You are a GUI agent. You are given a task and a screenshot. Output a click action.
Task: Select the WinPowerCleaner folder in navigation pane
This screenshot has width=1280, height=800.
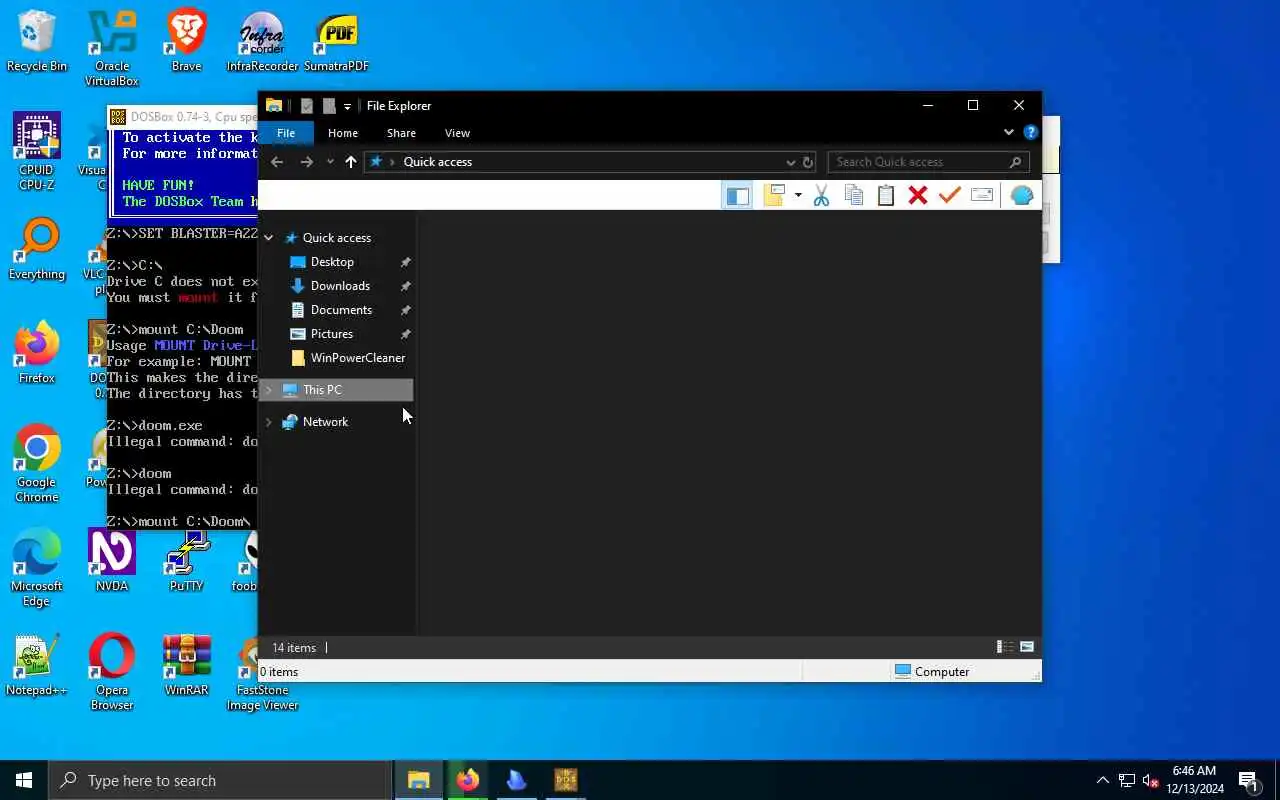(x=357, y=358)
